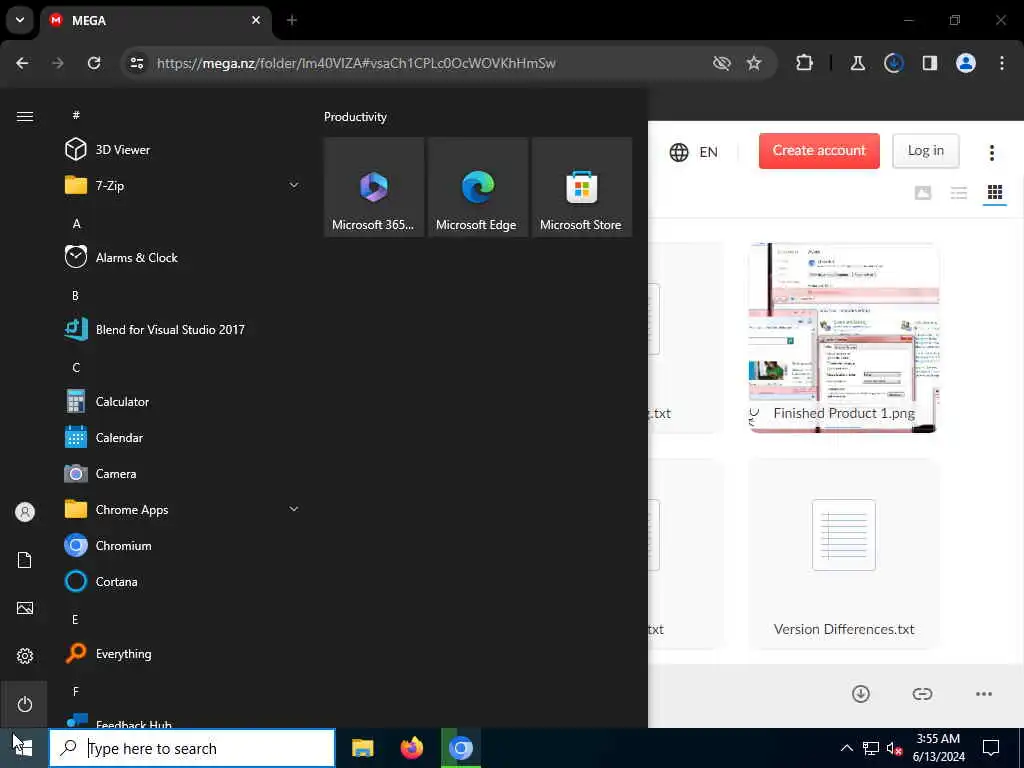Click the muted volume tray icon
The width and height of the screenshot is (1024, 768).
tap(894, 748)
